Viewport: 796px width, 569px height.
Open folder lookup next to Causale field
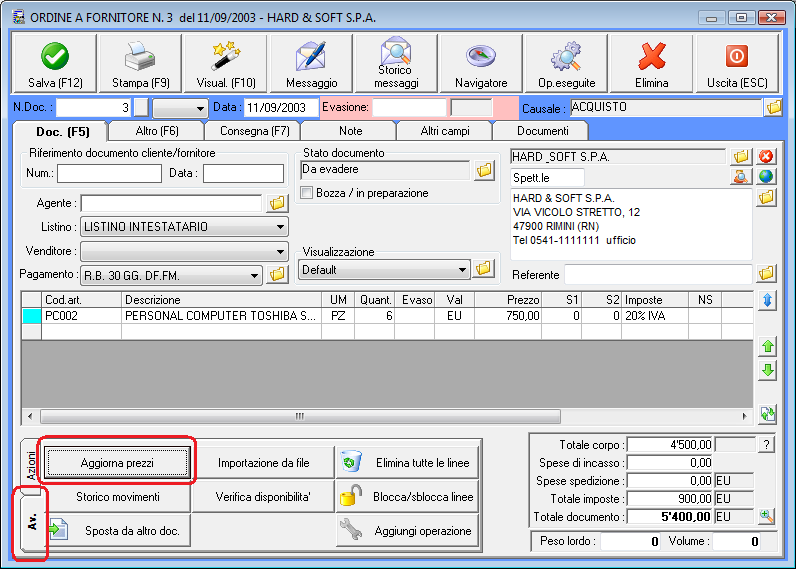click(x=774, y=107)
